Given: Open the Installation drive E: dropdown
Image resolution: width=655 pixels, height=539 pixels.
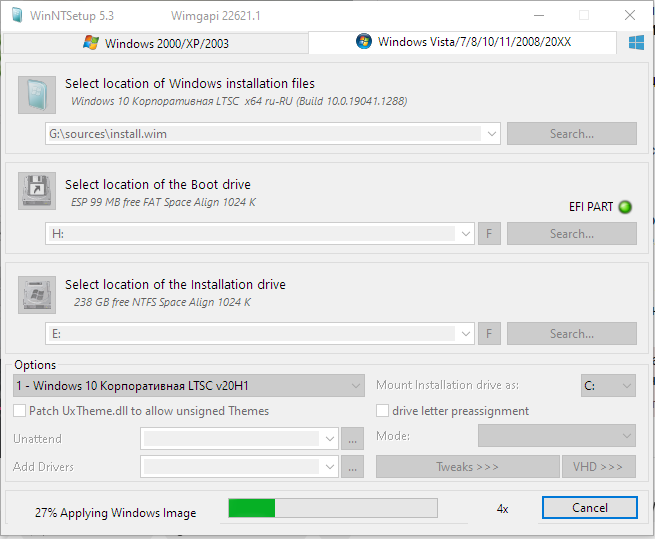Looking at the screenshot, I should click(x=466, y=333).
